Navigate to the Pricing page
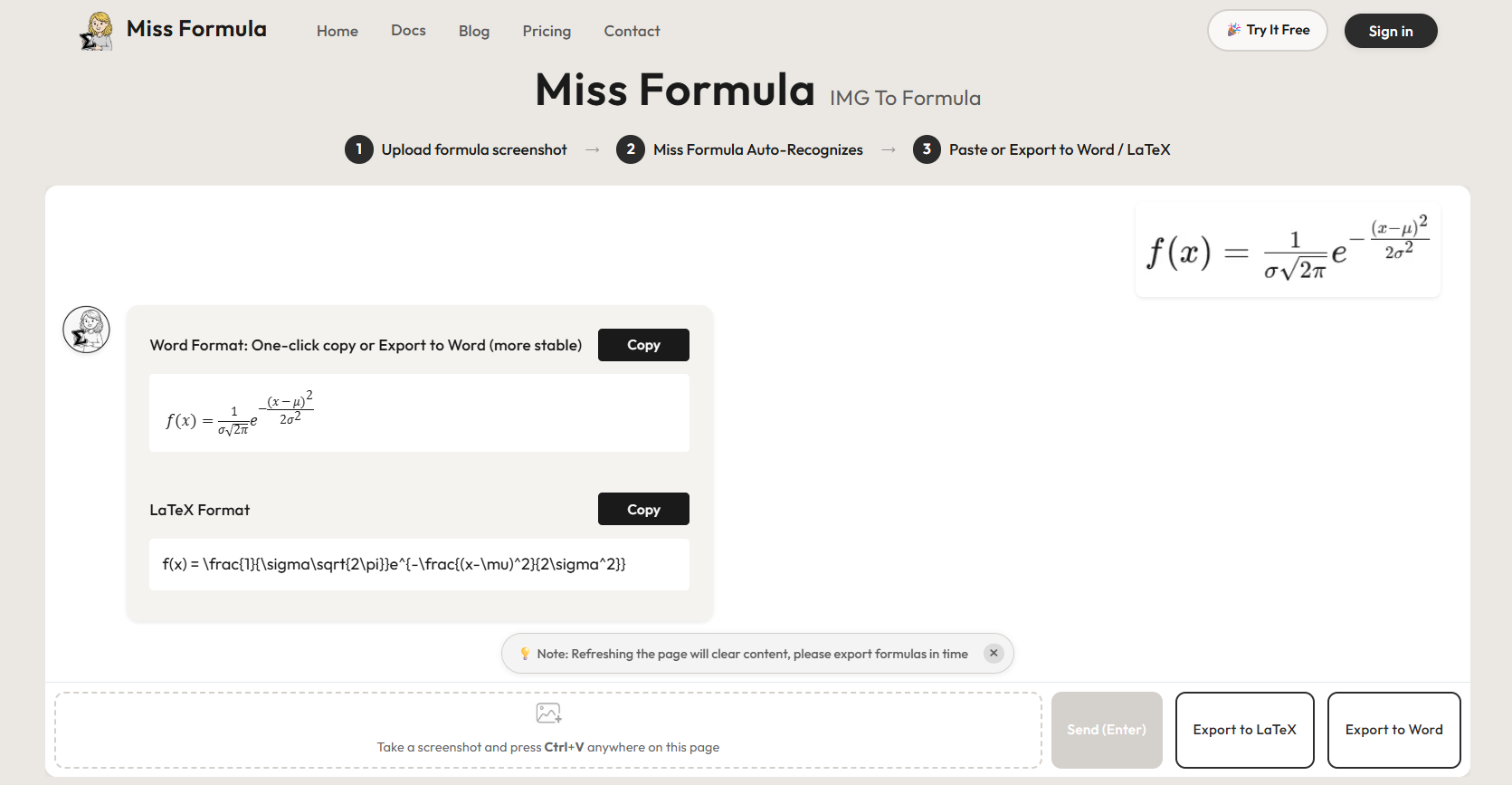This screenshot has width=1512, height=785. tap(547, 31)
